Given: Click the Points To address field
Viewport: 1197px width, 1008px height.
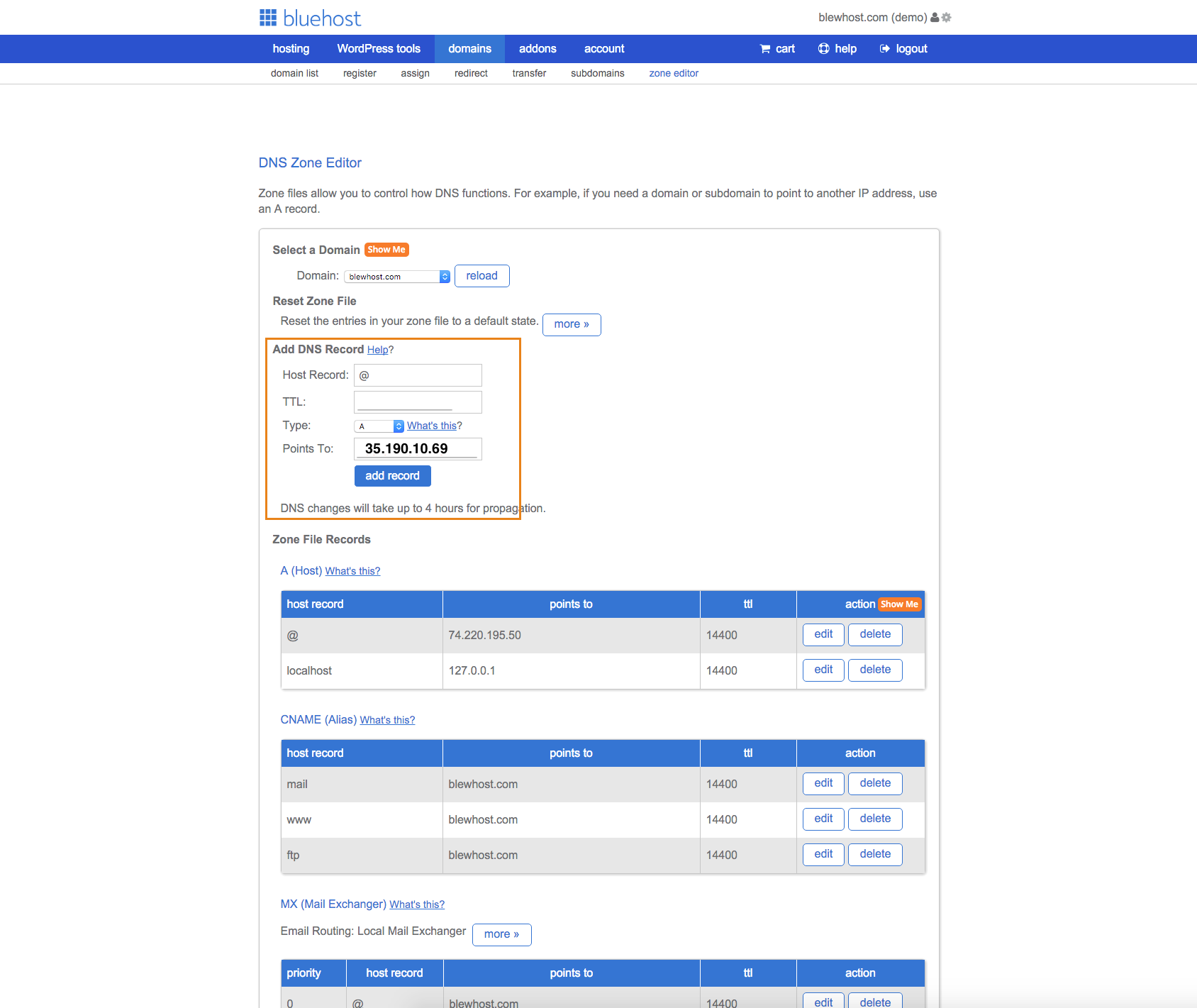Looking at the screenshot, I should (x=418, y=449).
